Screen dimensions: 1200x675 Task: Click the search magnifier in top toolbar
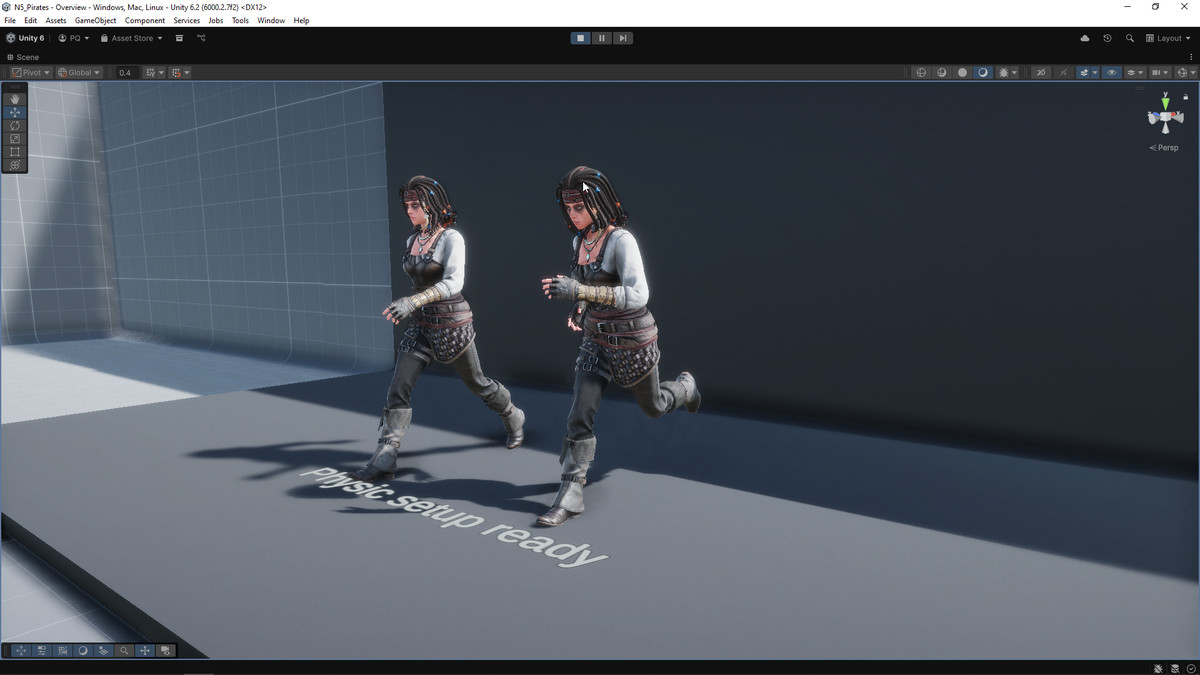point(1130,38)
